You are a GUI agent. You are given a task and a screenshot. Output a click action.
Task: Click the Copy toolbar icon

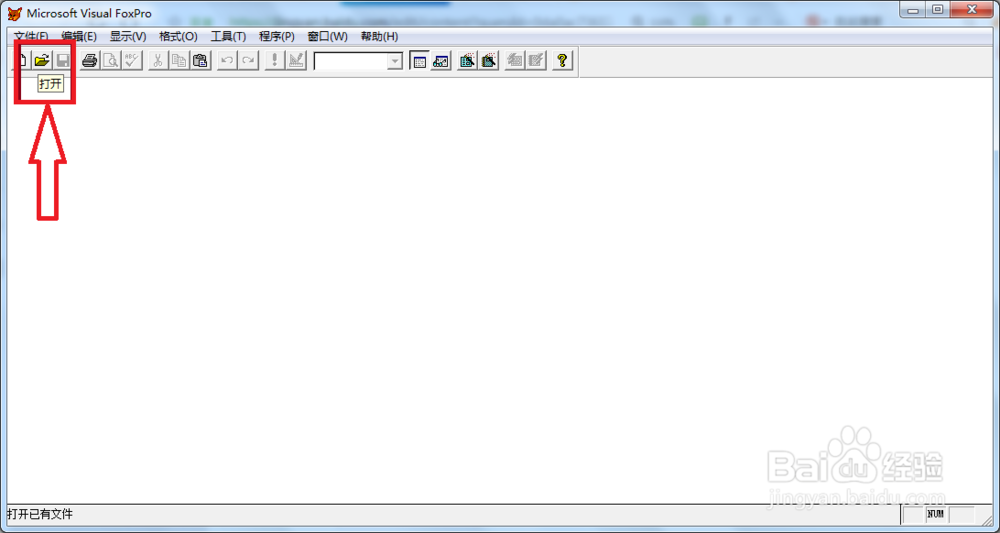[179, 61]
